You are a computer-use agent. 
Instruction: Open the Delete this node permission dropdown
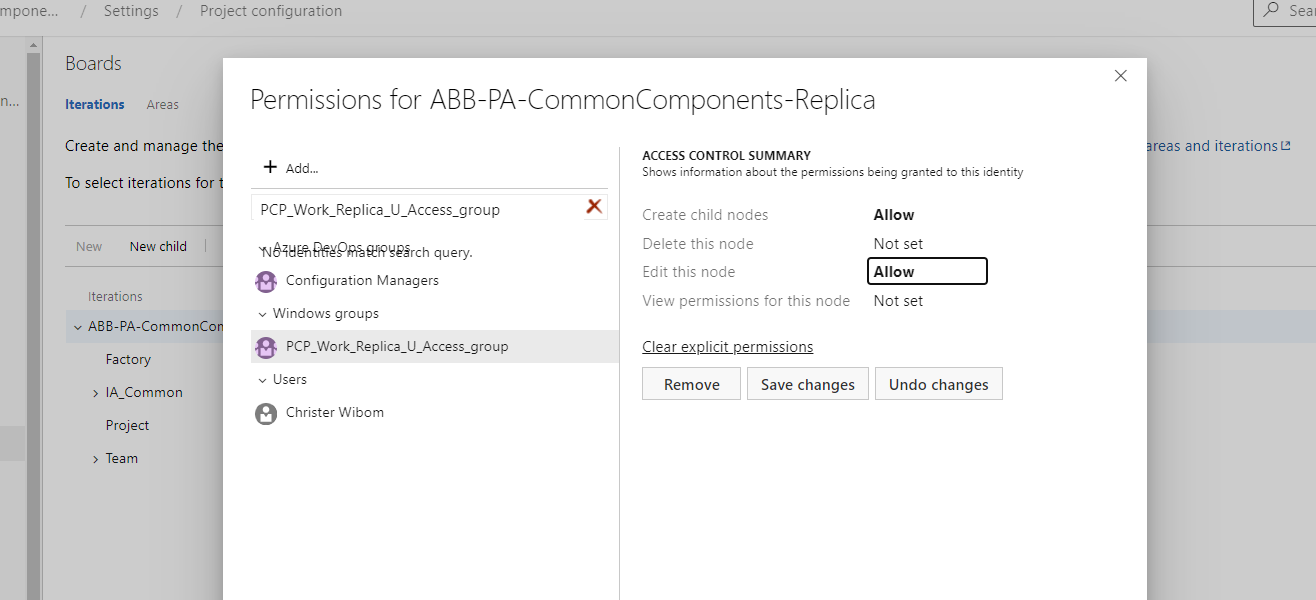(927, 244)
